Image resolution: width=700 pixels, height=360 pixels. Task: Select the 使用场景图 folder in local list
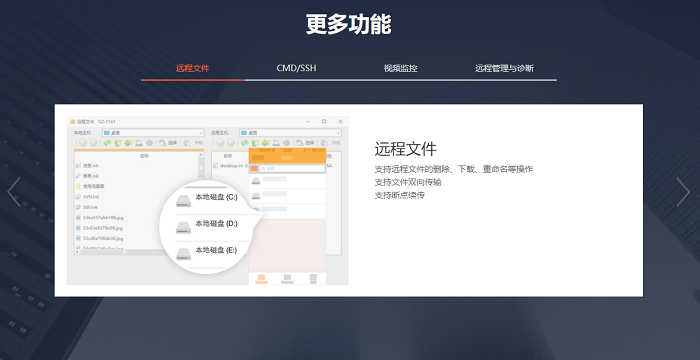pos(90,186)
